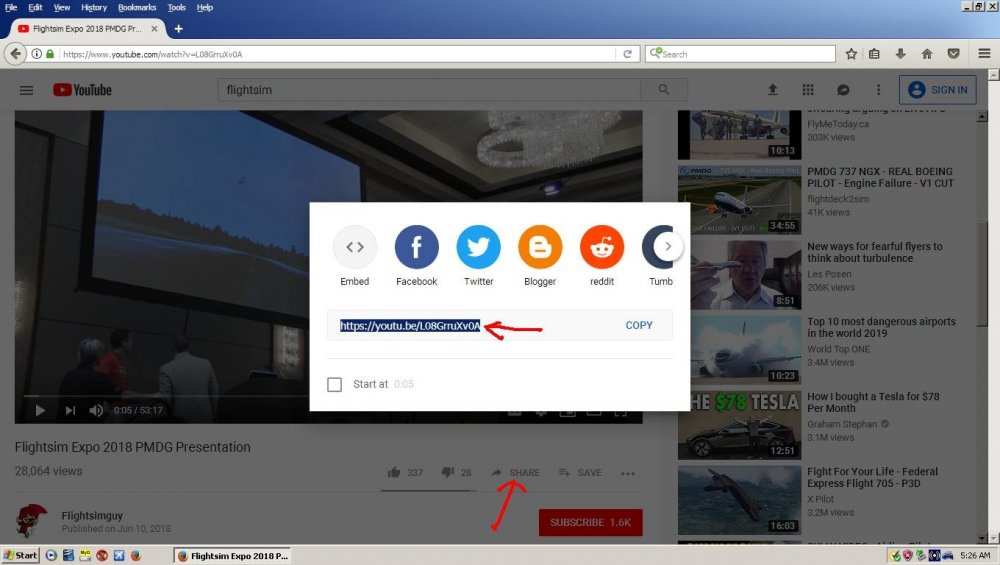Open the Windows Start menu

point(20,555)
